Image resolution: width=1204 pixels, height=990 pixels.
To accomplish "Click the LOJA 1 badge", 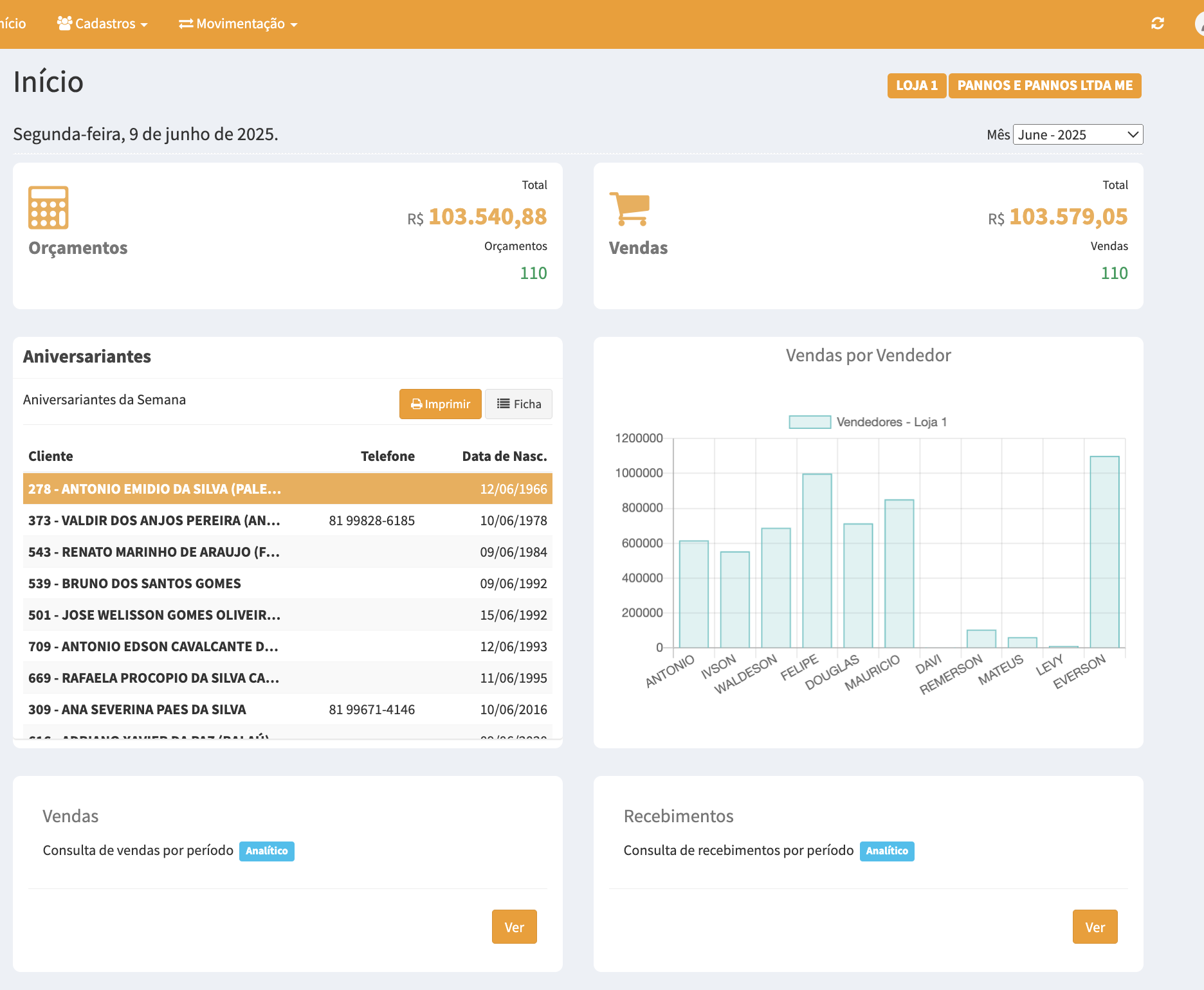I will pos(917,85).
